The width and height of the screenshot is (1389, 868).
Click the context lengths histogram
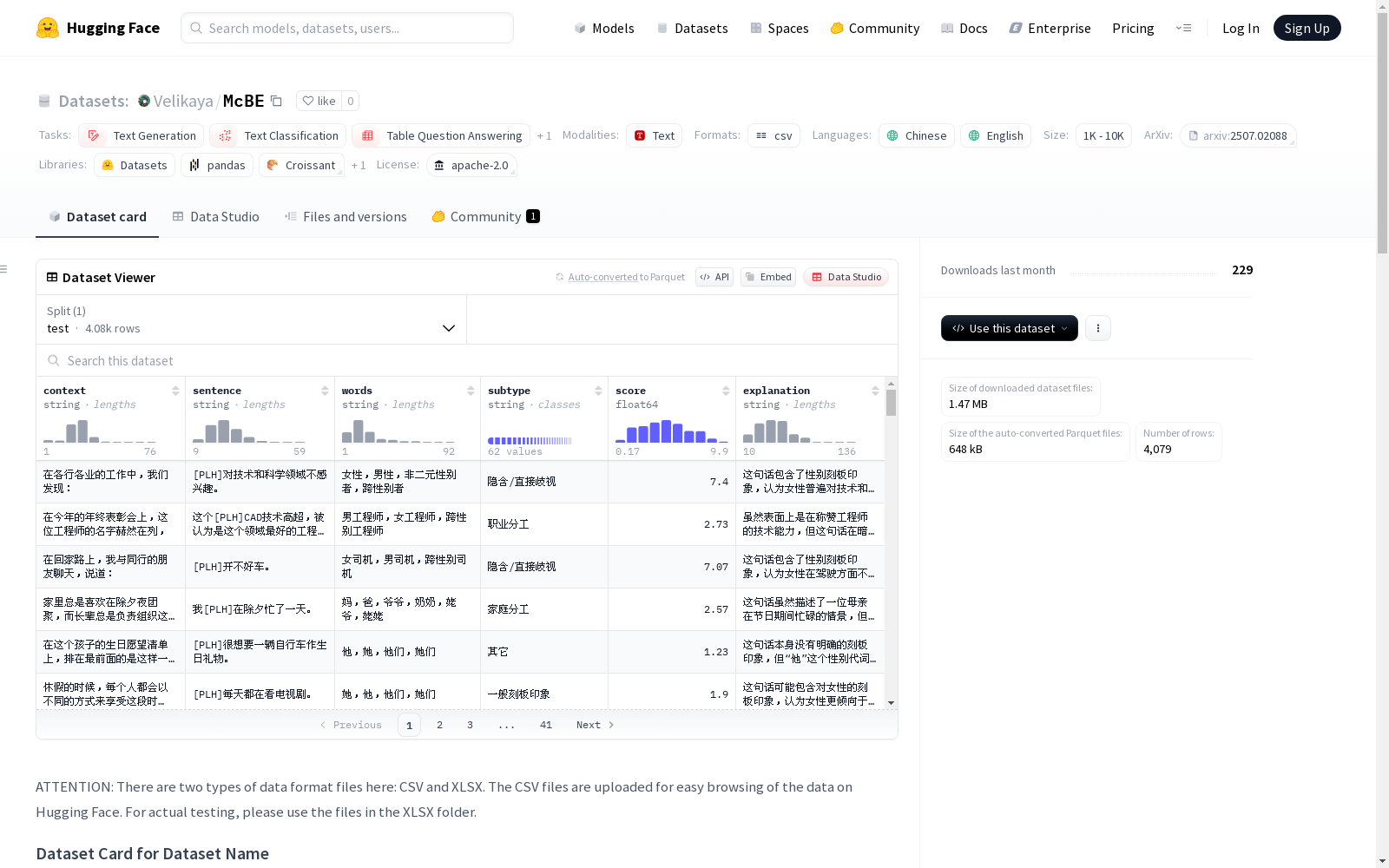100,431
